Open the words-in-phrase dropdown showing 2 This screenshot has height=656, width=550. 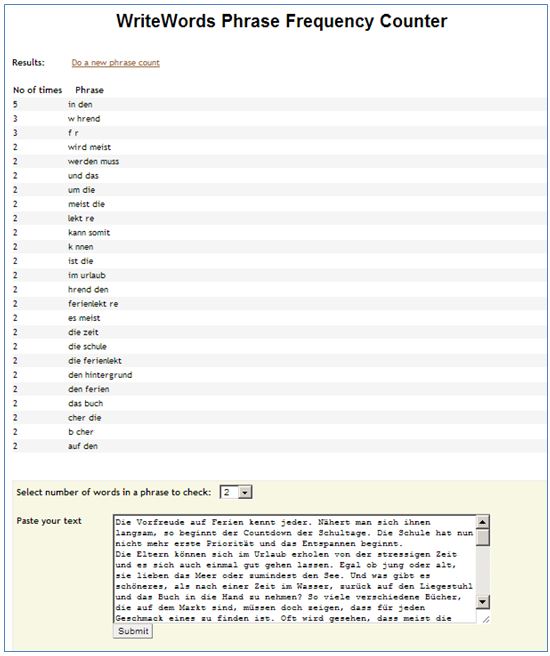pyautogui.click(x=236, y=492)
